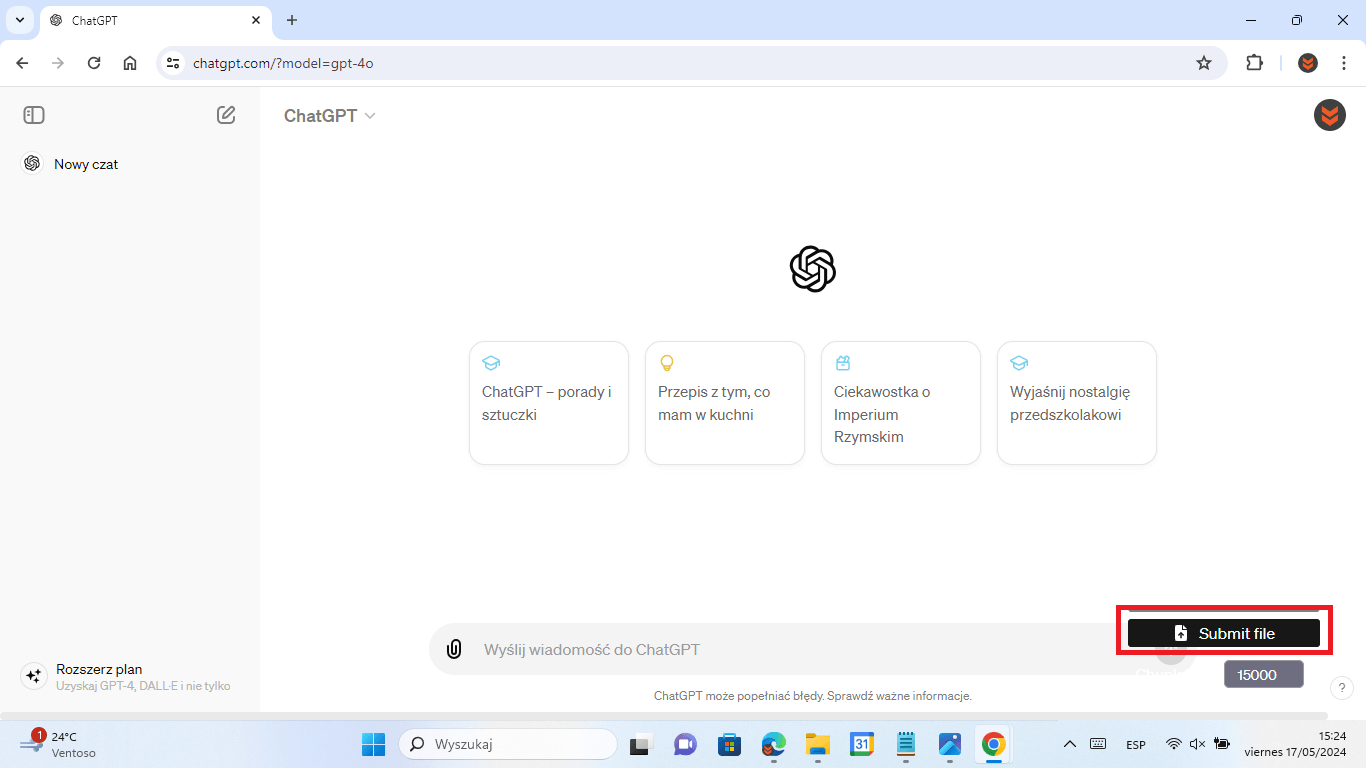This screenshot has width=1366, height=768.
Task: Open Wi-Fi network settings in tray
Action: point(1174,744)
